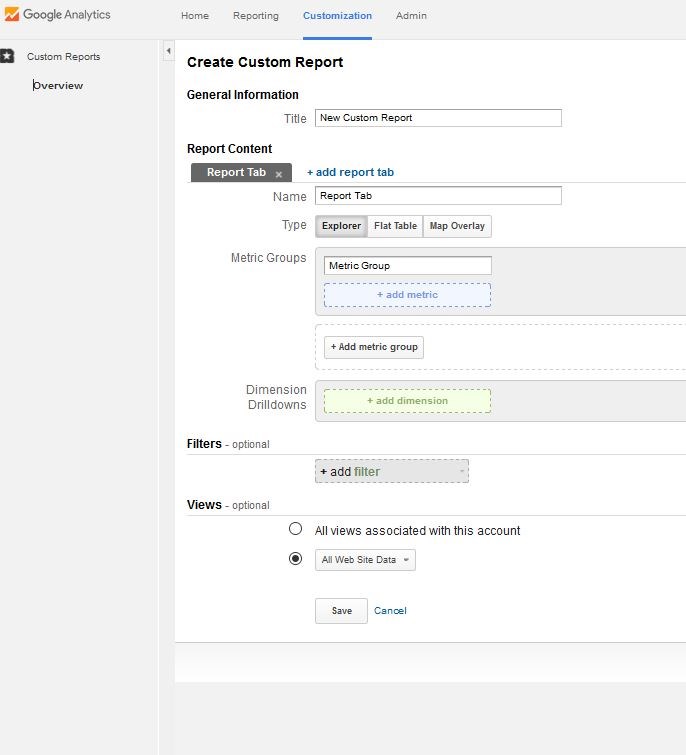This screenshot has width=686, height=755.
Task: Collapse the sidebar with the arrow
Action: point(168,51)
